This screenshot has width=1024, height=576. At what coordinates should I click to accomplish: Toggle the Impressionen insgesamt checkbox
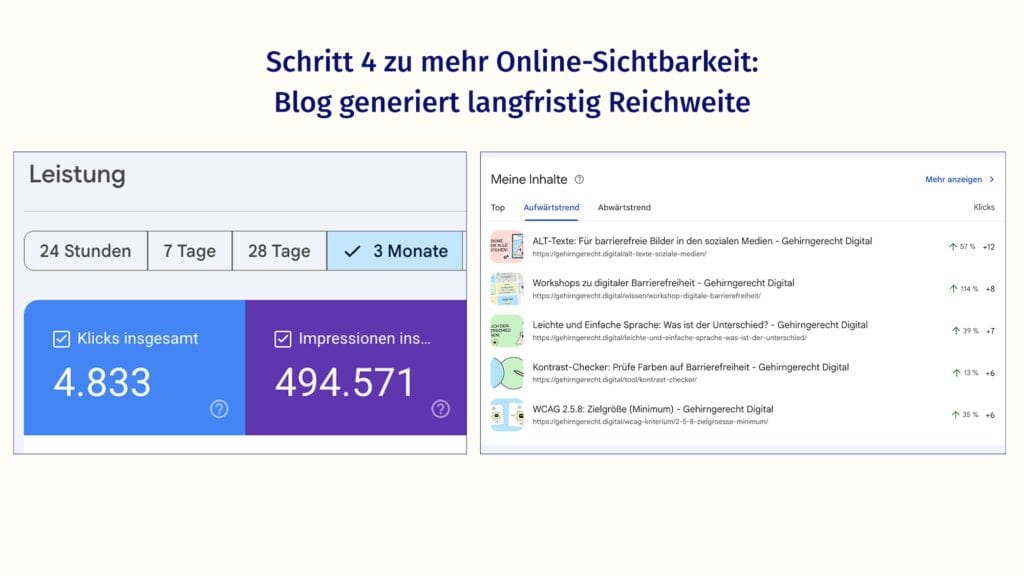[x=283, y=339]
